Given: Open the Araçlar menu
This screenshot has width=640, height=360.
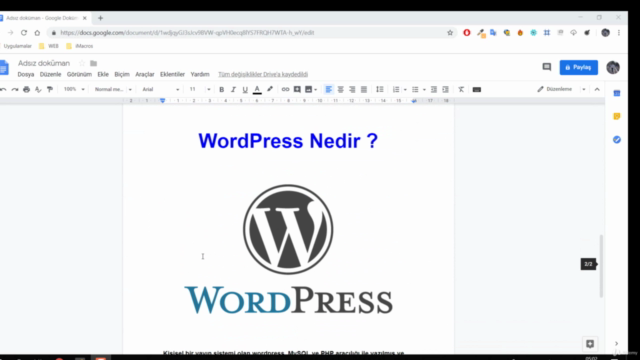Looking at the screenshot, I should pyautogui.click(x=145, y=74).
